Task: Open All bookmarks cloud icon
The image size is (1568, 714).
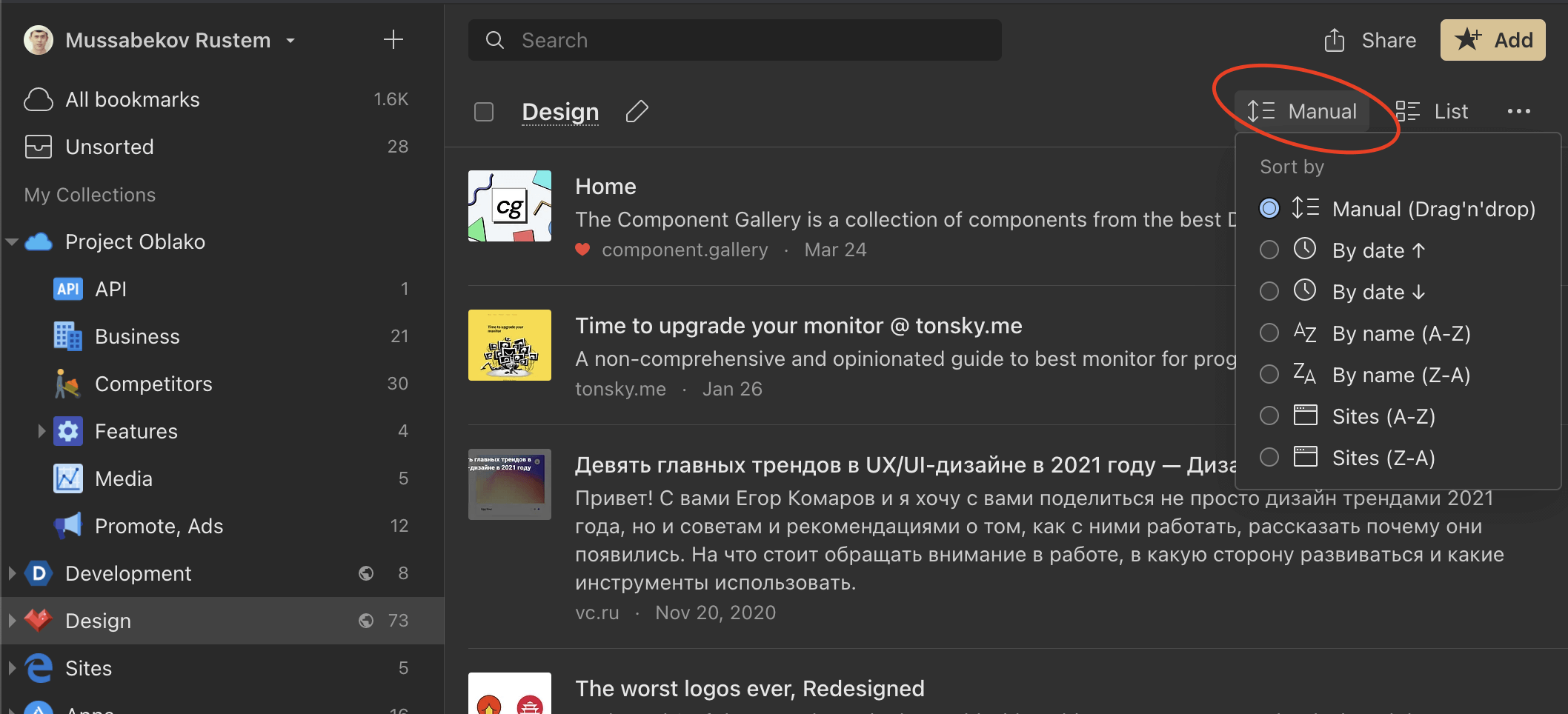Action: [x=39, y=99]
